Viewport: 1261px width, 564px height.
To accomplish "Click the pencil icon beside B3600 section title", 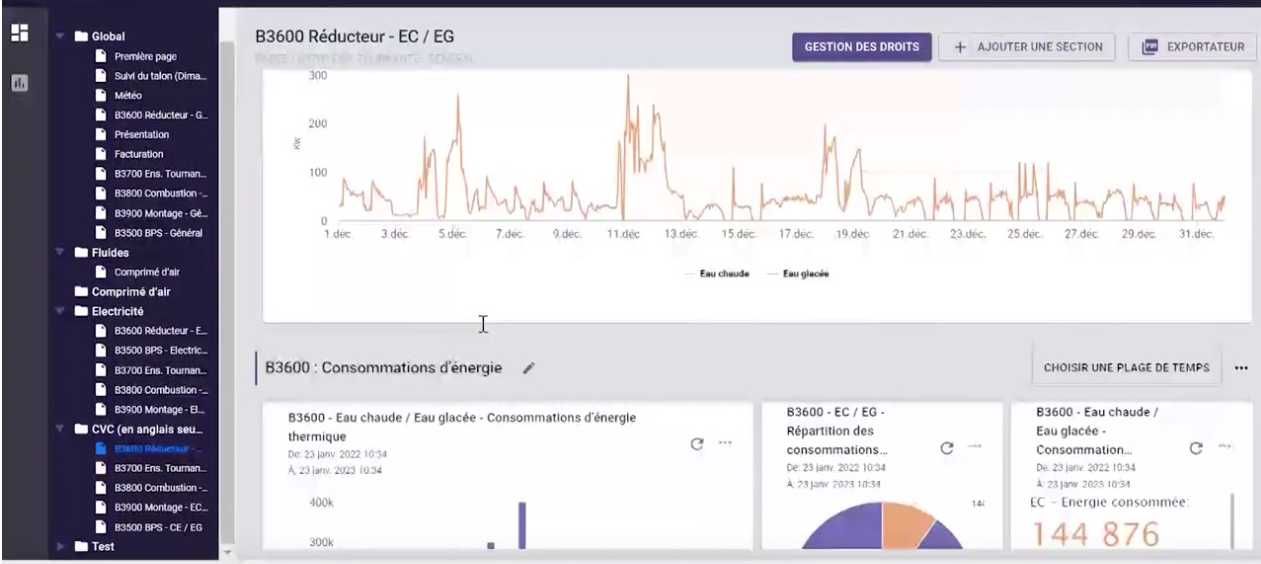I will 529,368.
